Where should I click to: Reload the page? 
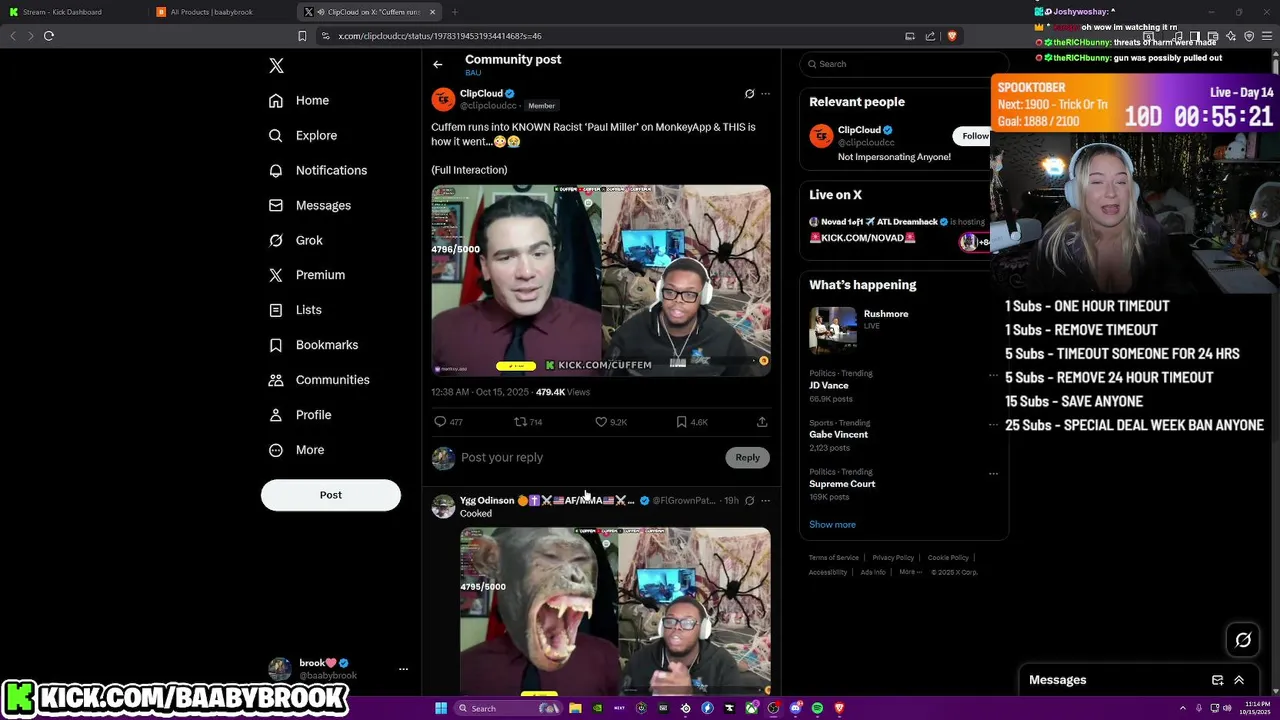[48, 36]
